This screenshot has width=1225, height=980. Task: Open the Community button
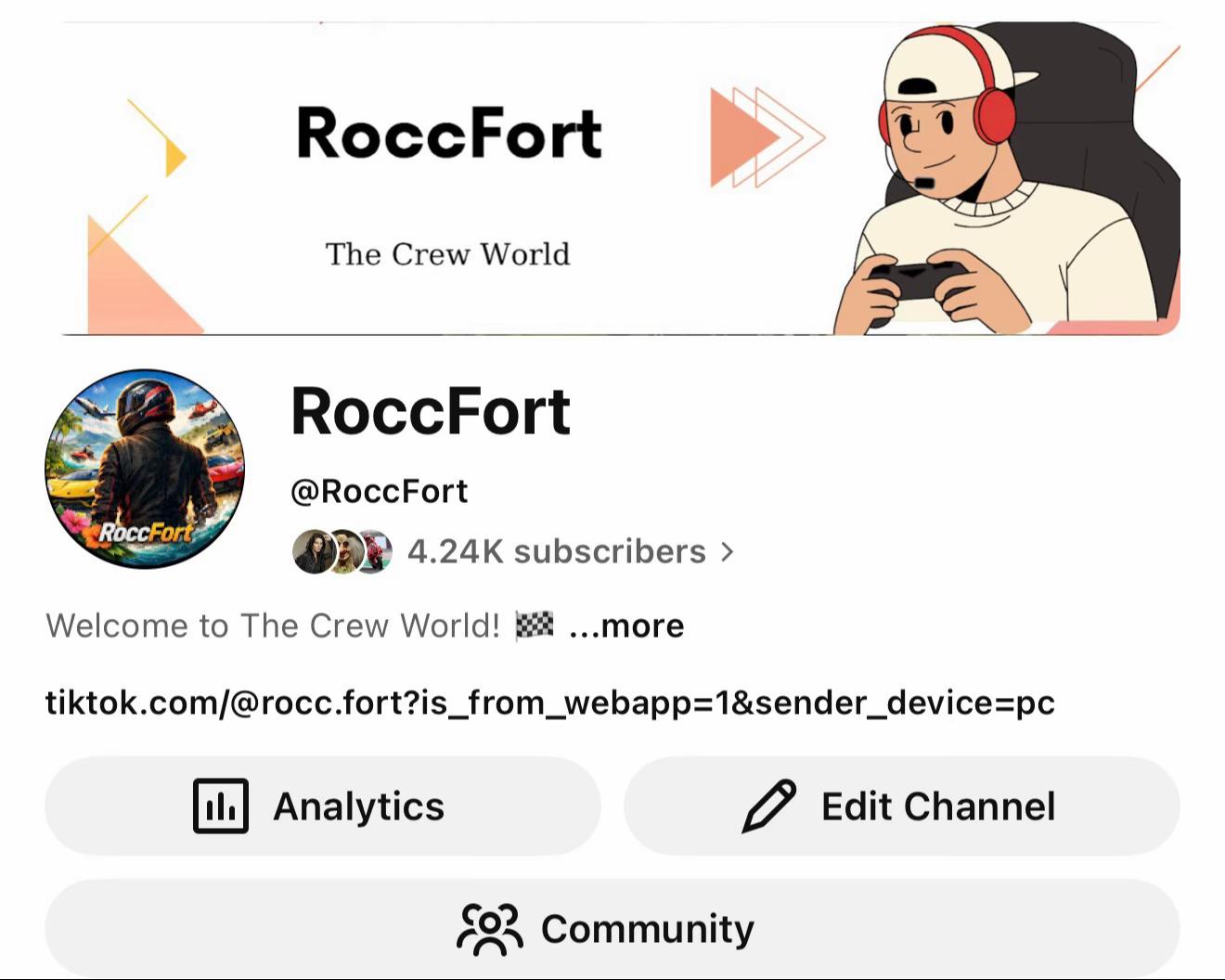coord(612,928)
